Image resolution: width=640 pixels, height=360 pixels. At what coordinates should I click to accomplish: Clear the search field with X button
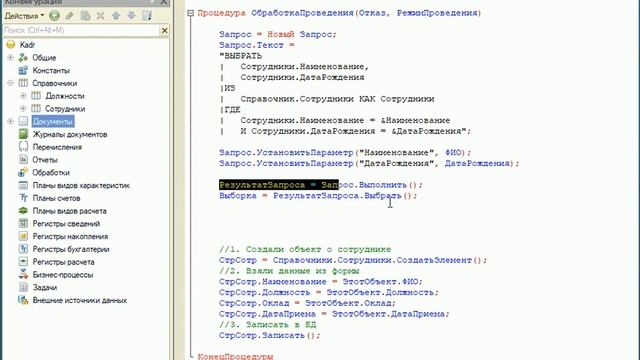pos(164,30)
